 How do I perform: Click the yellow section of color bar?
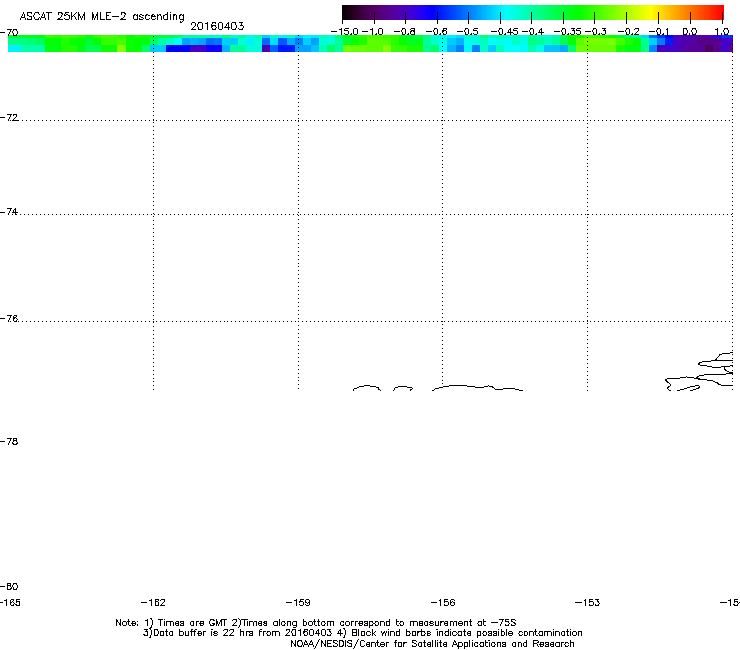point(651,12)
